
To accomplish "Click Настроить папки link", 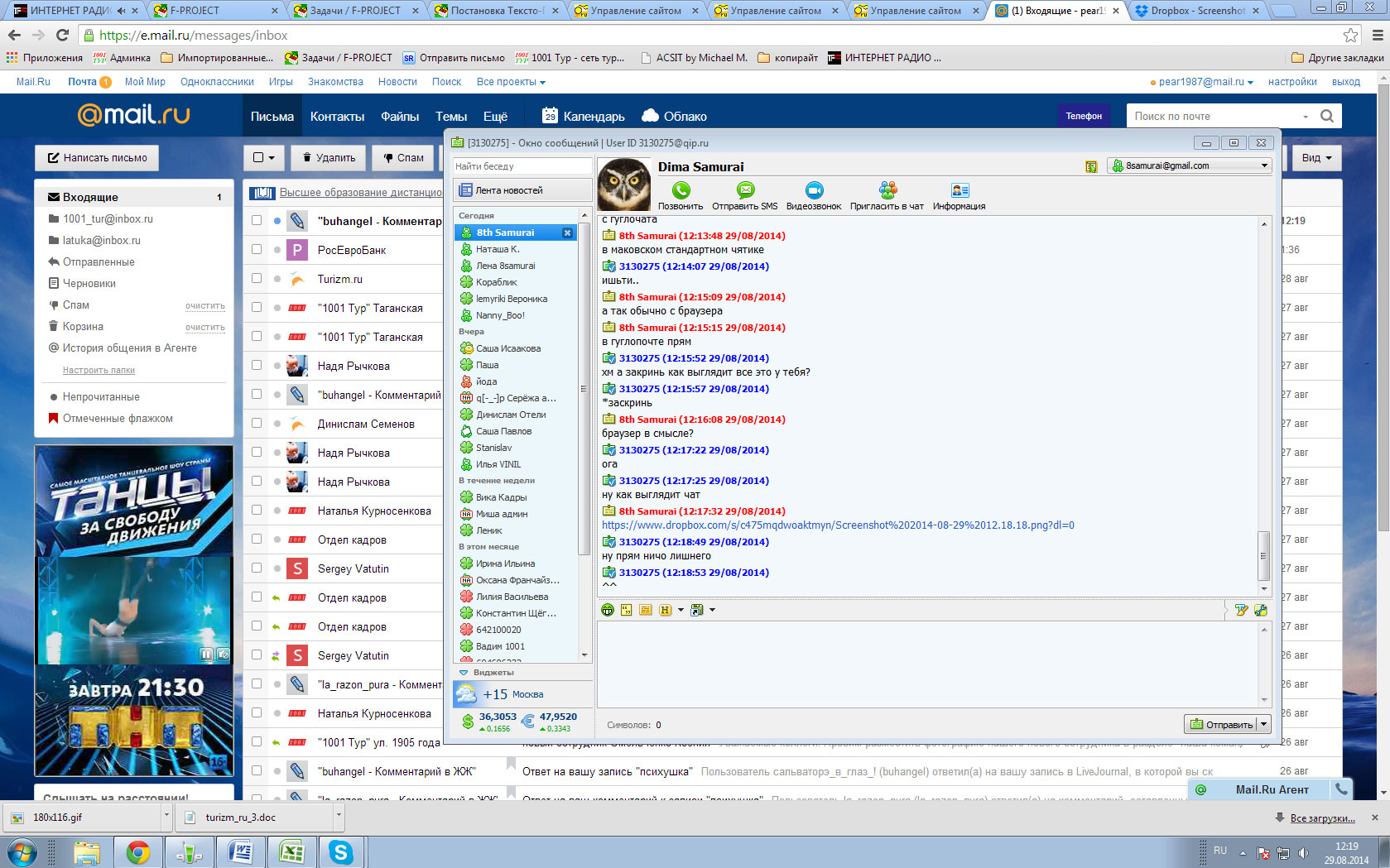I will coord(99,370).
